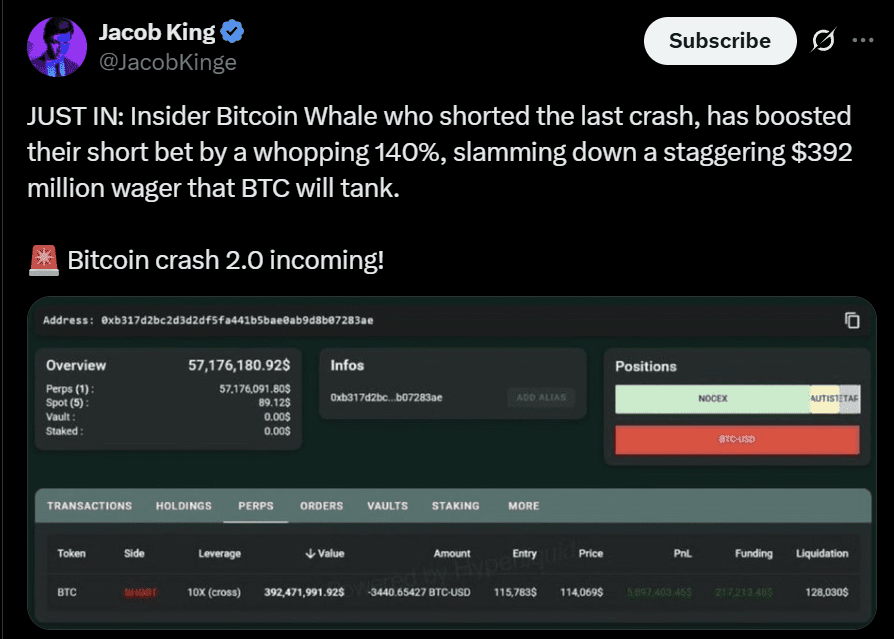Select the ORDERS tab
Image resolution: width=894 pixels, height=639 pixels.
321,506
